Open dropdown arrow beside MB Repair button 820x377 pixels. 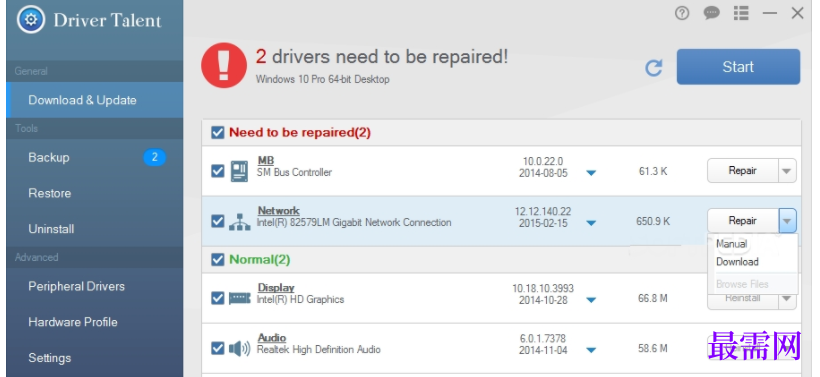788,171
